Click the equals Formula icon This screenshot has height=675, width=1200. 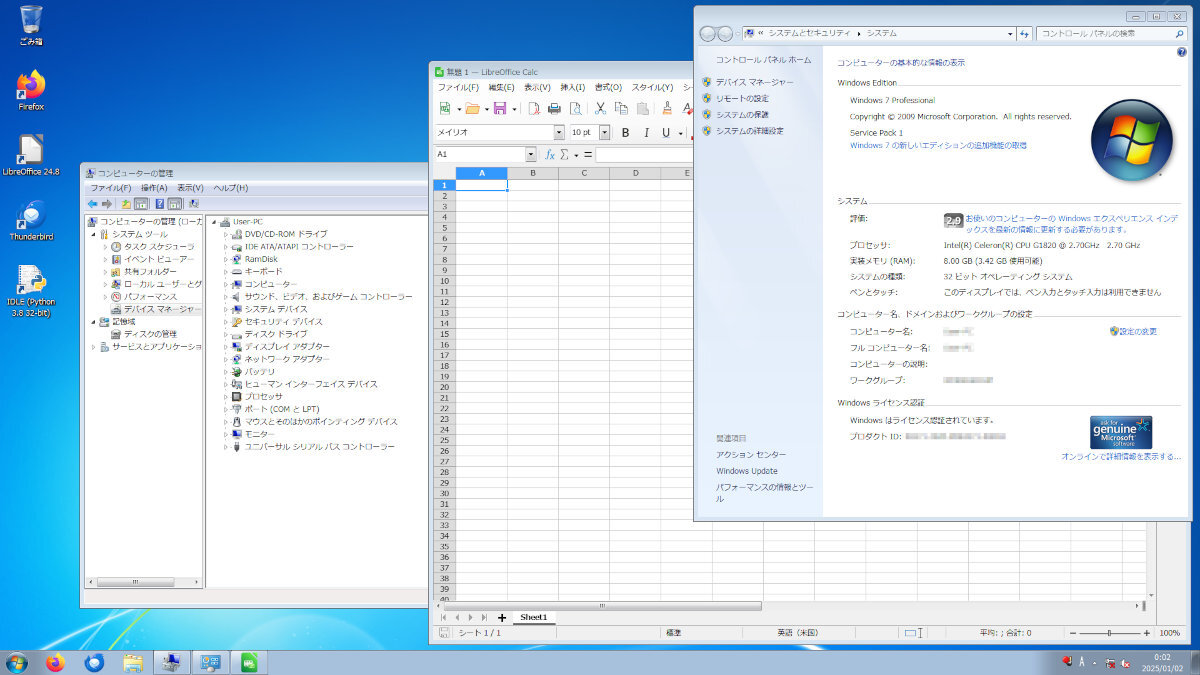click(x=587, y=155)
